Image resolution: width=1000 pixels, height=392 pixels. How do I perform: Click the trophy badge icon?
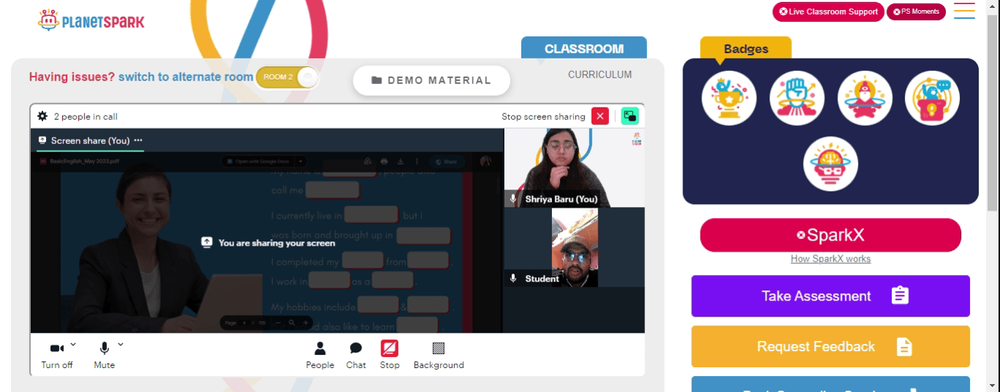(729, 98)
